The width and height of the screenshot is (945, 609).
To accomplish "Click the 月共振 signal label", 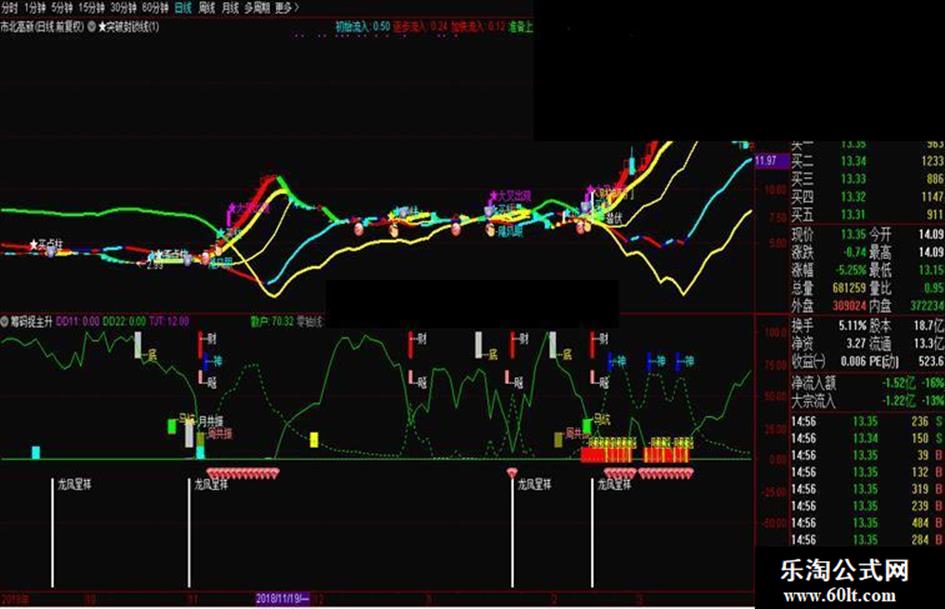I will [x=211, y=420].
